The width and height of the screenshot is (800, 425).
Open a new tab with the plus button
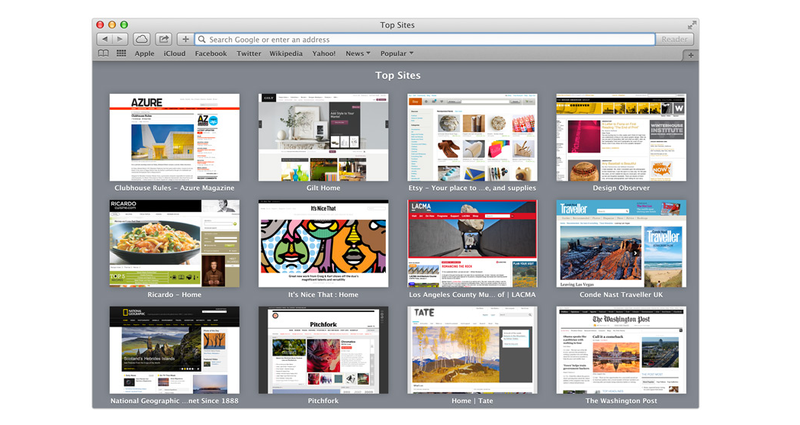point(691,55)
